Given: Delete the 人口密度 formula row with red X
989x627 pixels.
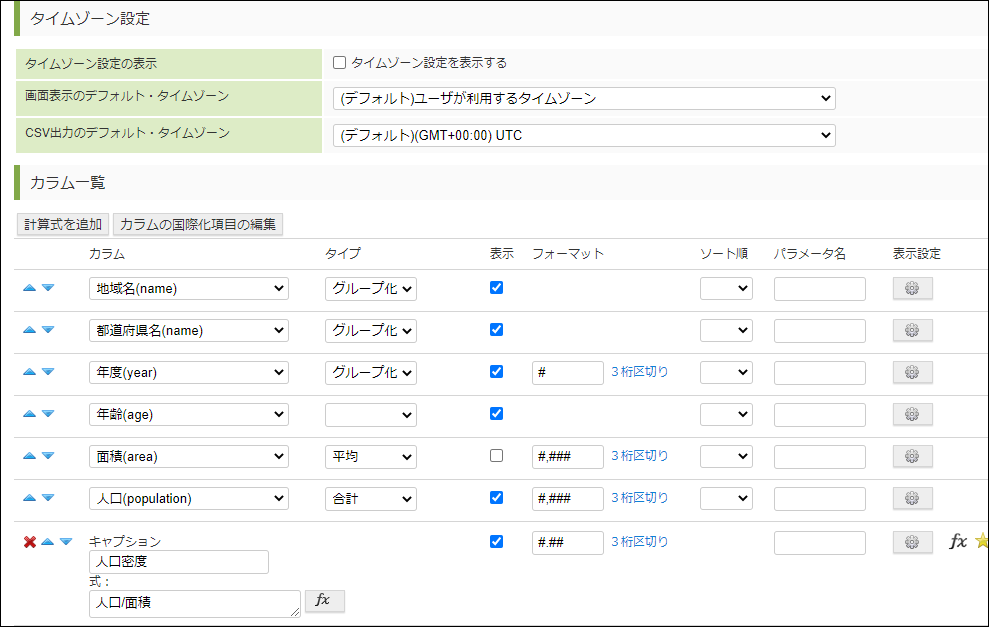Looking at the screenshot, I should tap(30, 542).
